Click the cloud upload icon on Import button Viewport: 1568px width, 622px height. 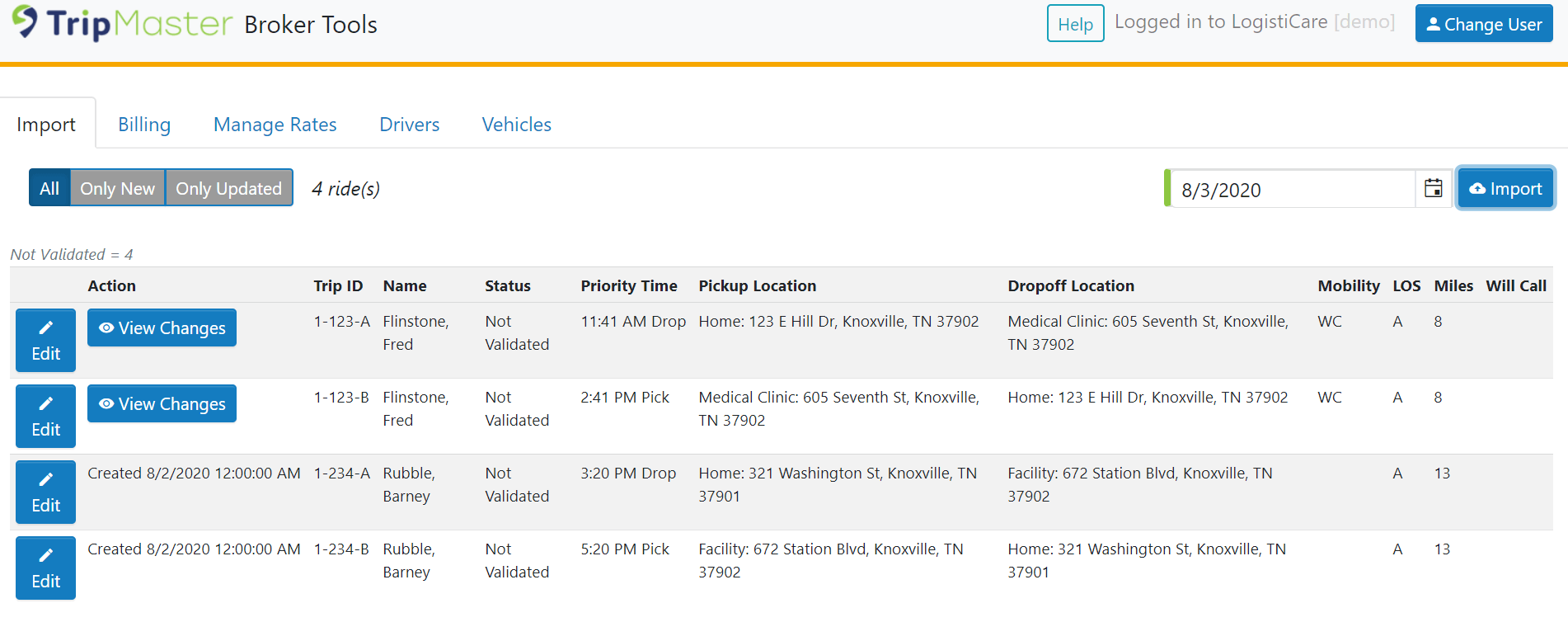1478,187
